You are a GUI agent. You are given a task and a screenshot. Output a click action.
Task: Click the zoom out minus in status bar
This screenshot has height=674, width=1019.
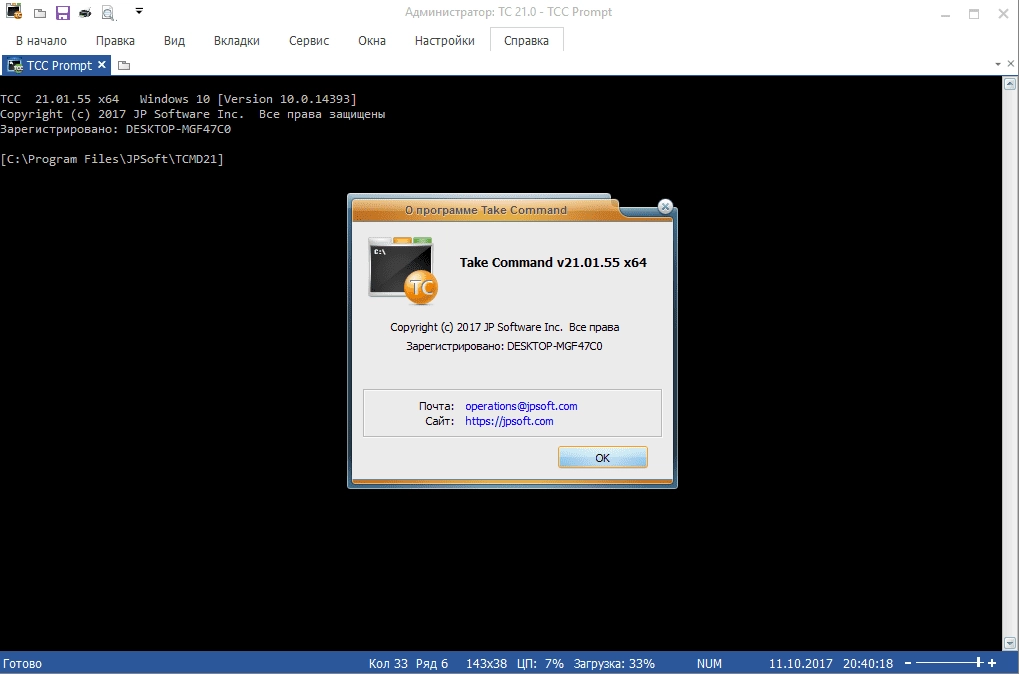[908, 663]
